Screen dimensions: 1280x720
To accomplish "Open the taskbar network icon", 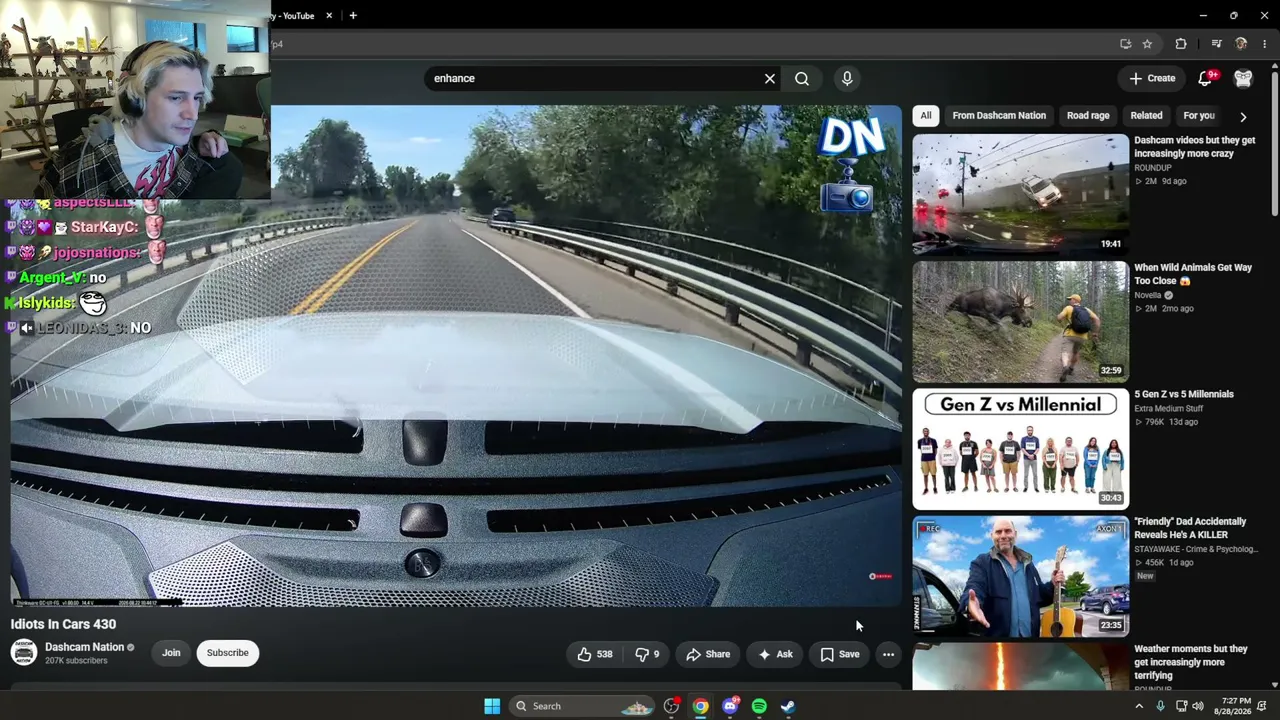I will (x=1181, y=706).
